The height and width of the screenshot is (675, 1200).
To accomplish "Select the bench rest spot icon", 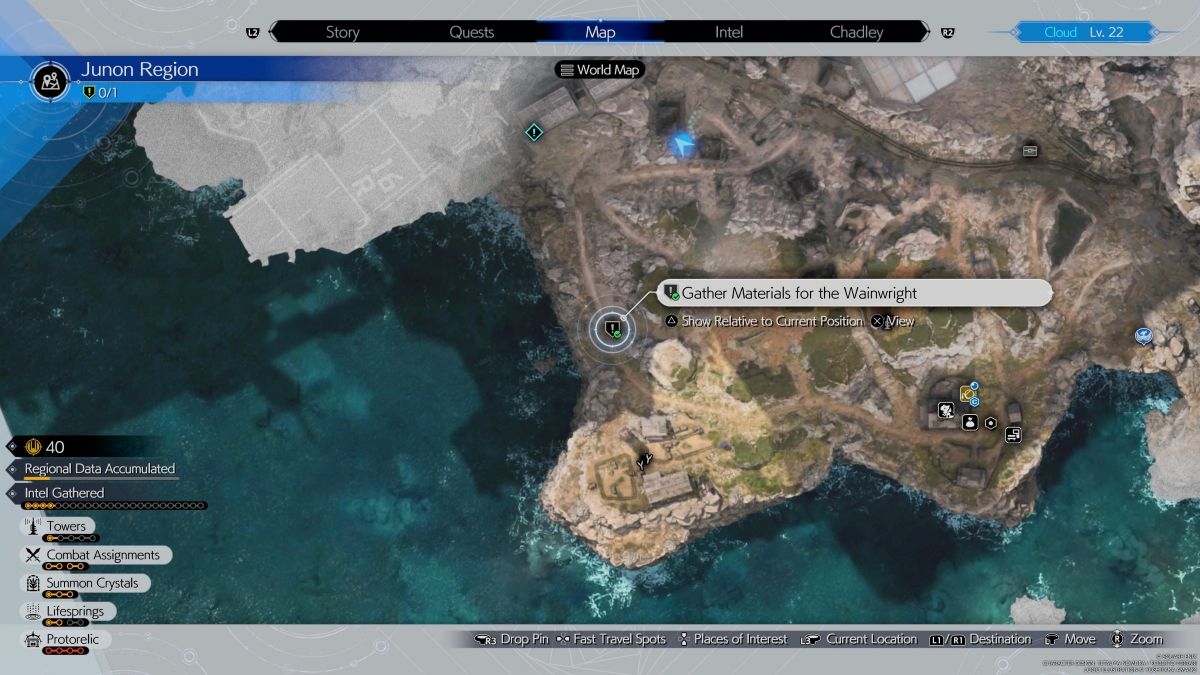I will [1013, 435].
